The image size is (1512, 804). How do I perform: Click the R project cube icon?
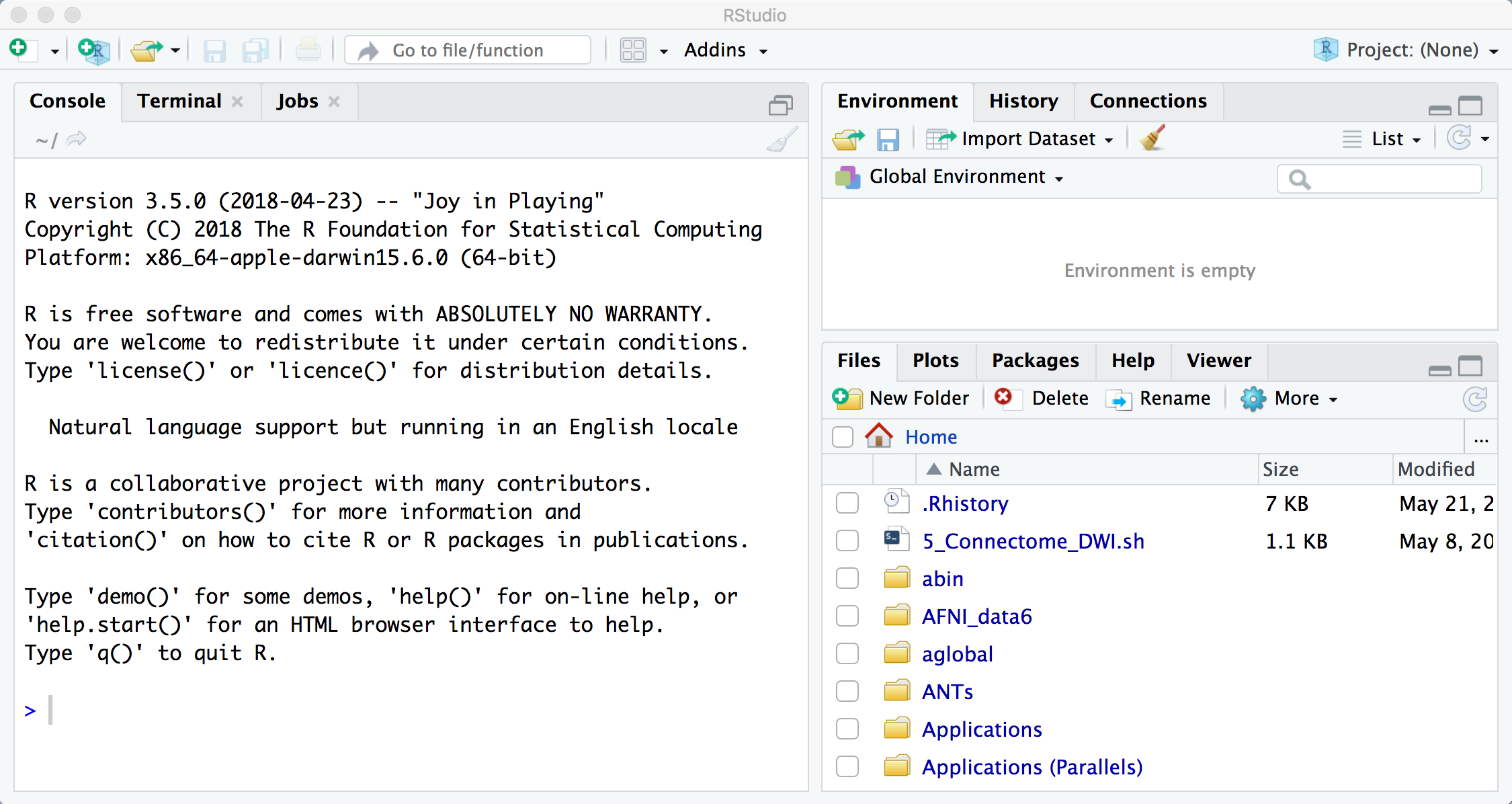click(1325, 50)
